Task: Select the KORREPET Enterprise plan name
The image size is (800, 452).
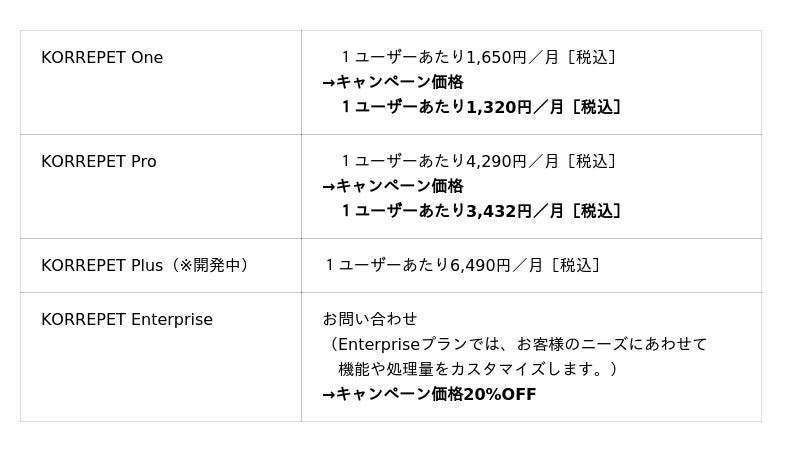Action: [127, 320]
